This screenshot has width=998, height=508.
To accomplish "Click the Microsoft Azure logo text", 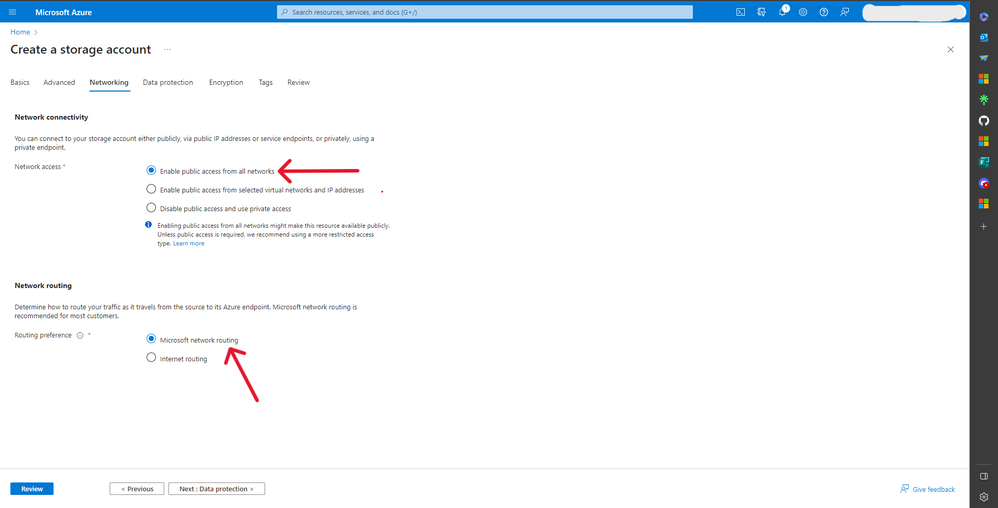I will pos(64,12).
